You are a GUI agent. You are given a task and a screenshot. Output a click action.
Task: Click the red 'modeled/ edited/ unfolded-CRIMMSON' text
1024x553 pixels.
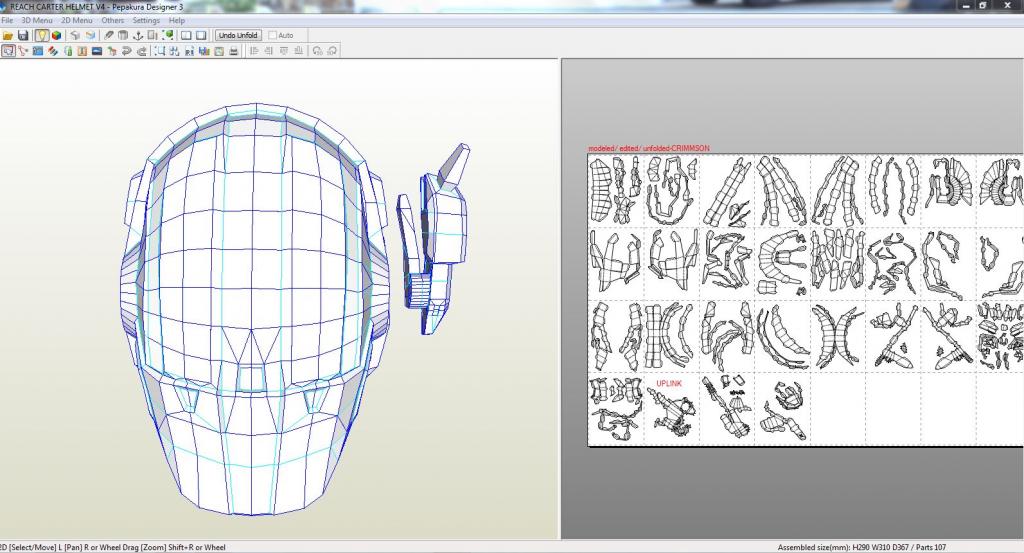tap(648, 148)
